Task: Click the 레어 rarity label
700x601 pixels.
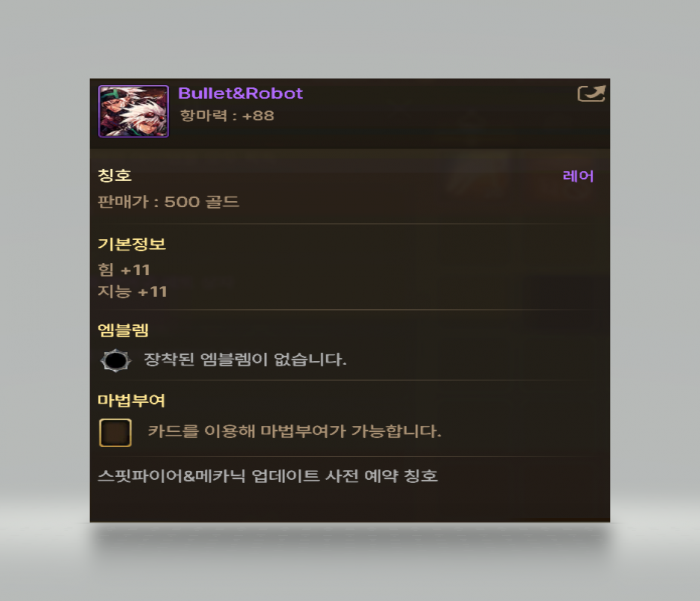Action: [x=578, y=176]
